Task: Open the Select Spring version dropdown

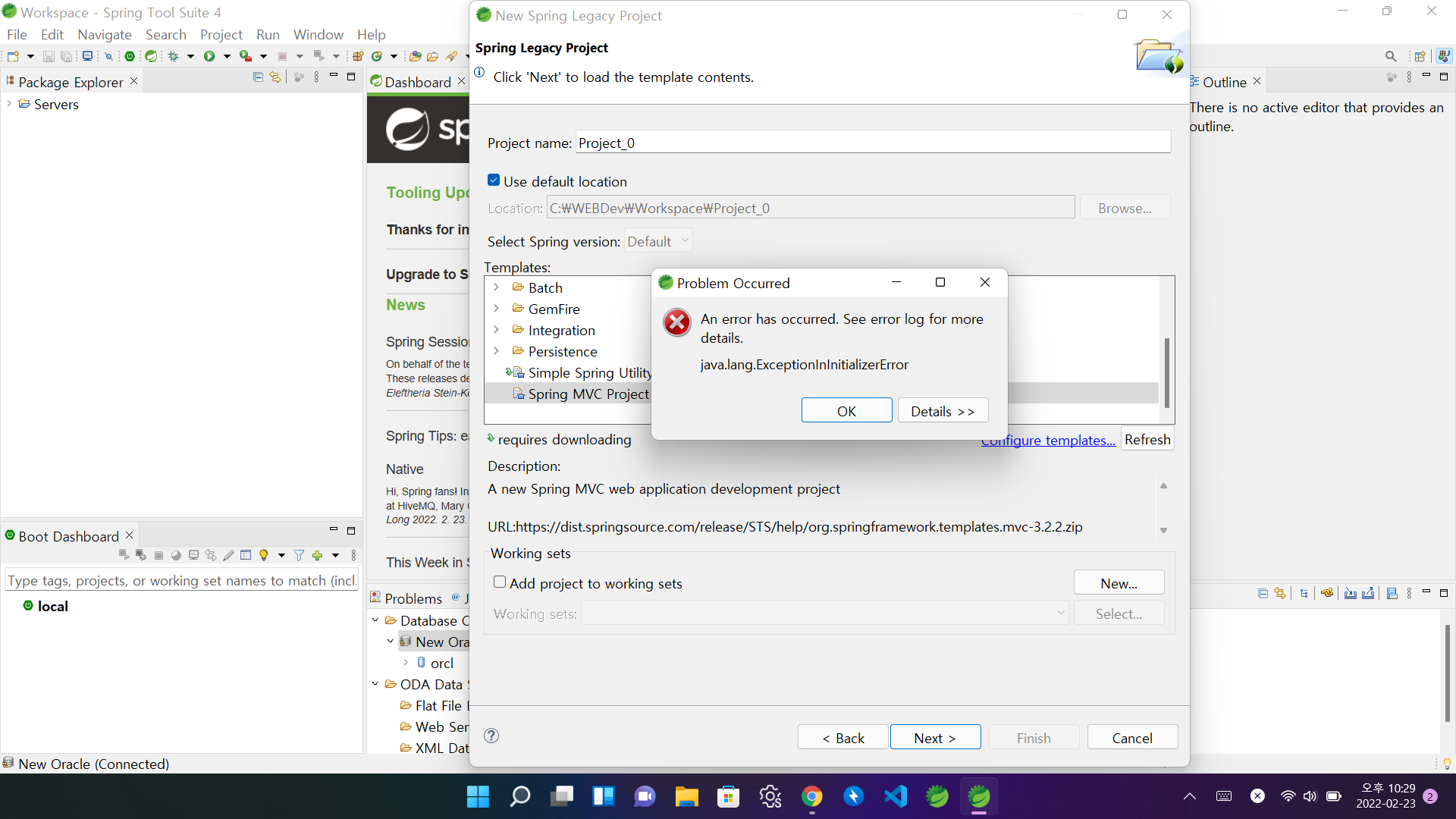Action: pyautogui.click(x=658, y=241)
